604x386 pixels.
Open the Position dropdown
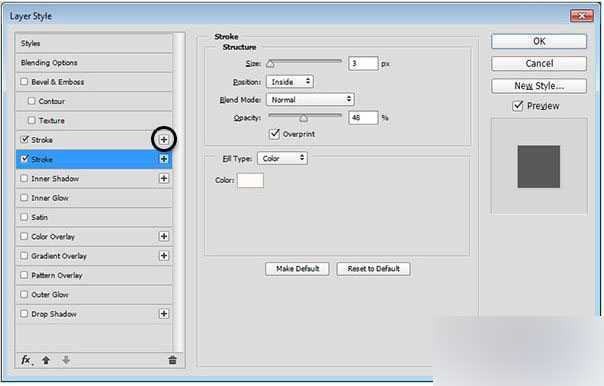click(290, 82)
